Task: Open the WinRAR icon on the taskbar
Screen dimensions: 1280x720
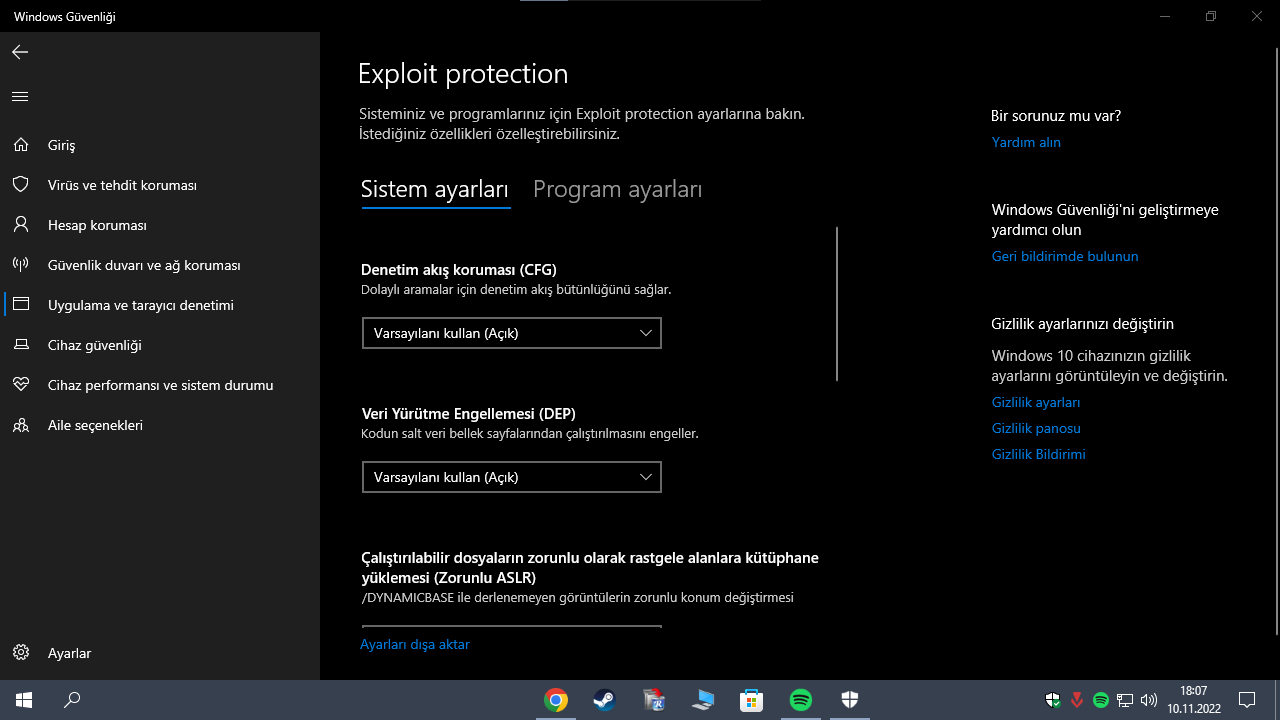Action: 654,700
